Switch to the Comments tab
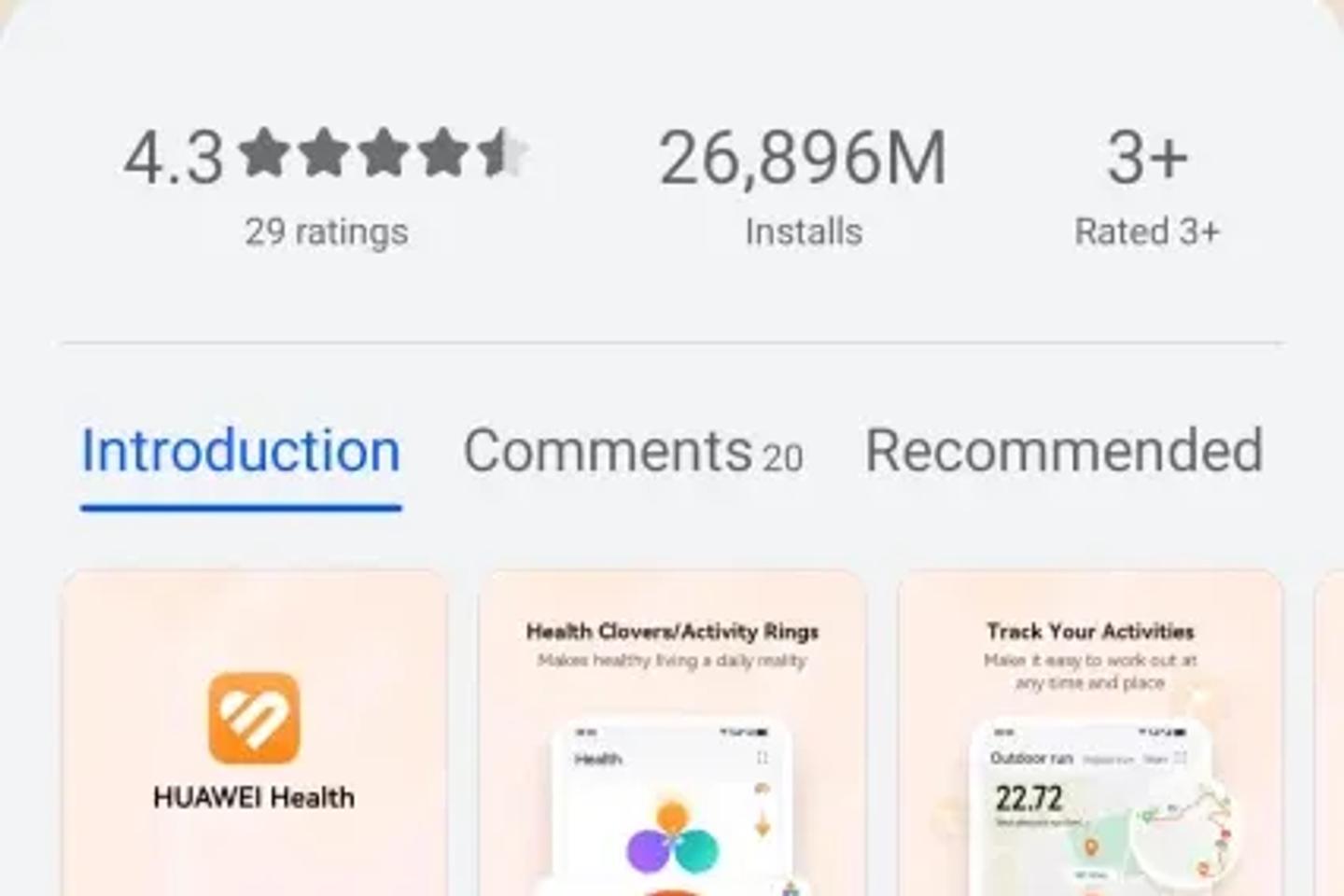 point(633,452)
